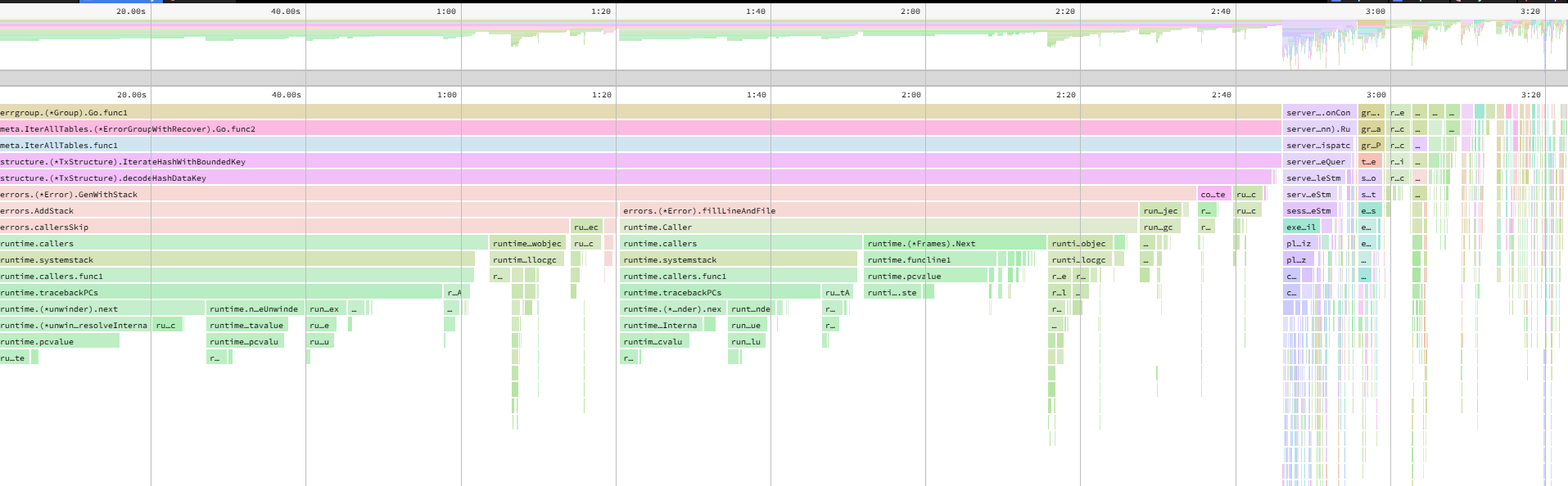Click the runt…nde frame

(x=751, y=308)
